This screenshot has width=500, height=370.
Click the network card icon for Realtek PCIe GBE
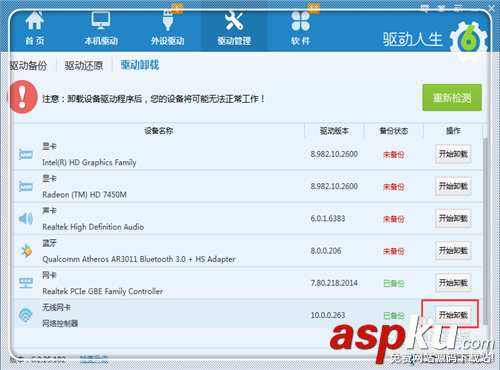pos(26,283)
